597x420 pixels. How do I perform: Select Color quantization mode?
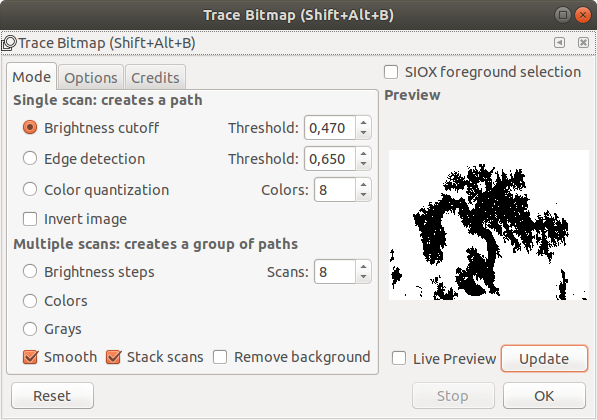point(30,189)
